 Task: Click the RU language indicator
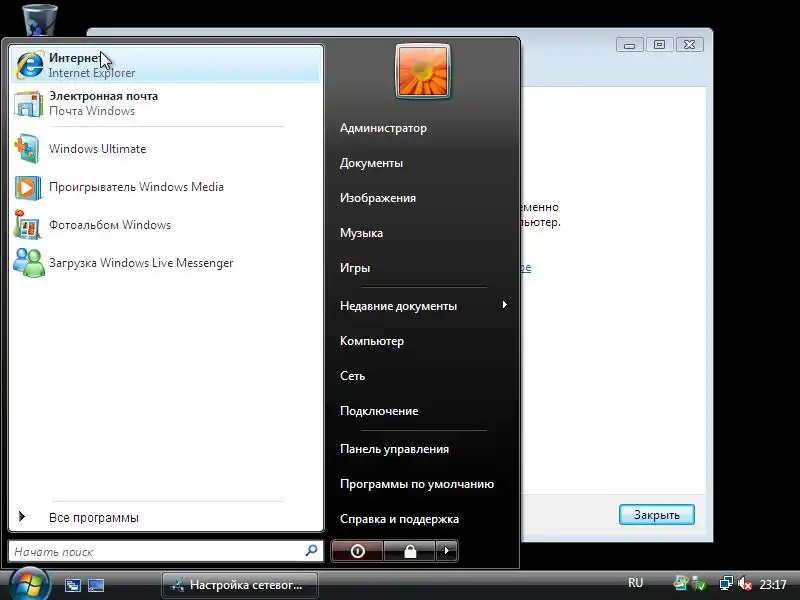coord(635,583)
